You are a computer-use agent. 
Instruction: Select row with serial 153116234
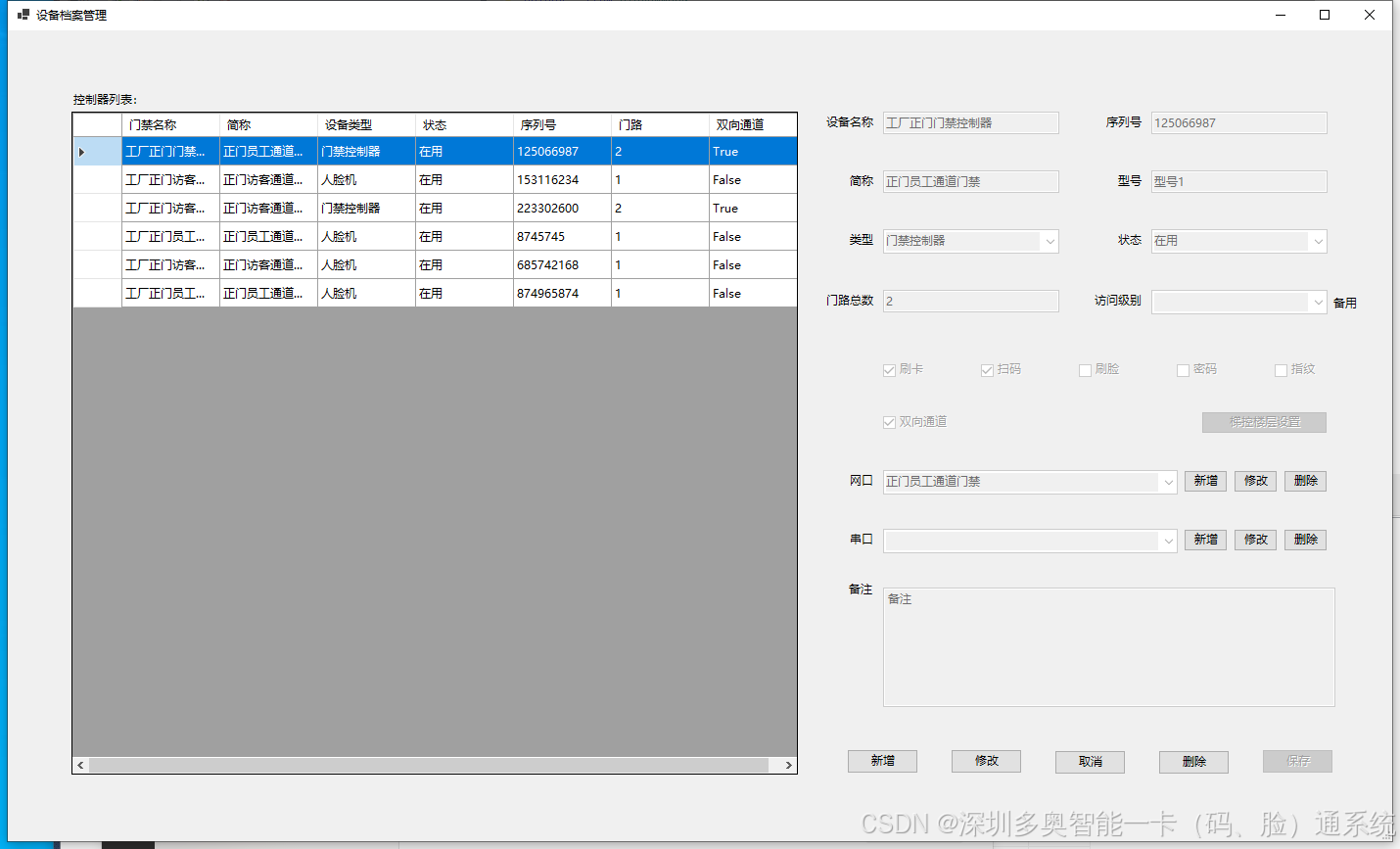click(435, 180)
